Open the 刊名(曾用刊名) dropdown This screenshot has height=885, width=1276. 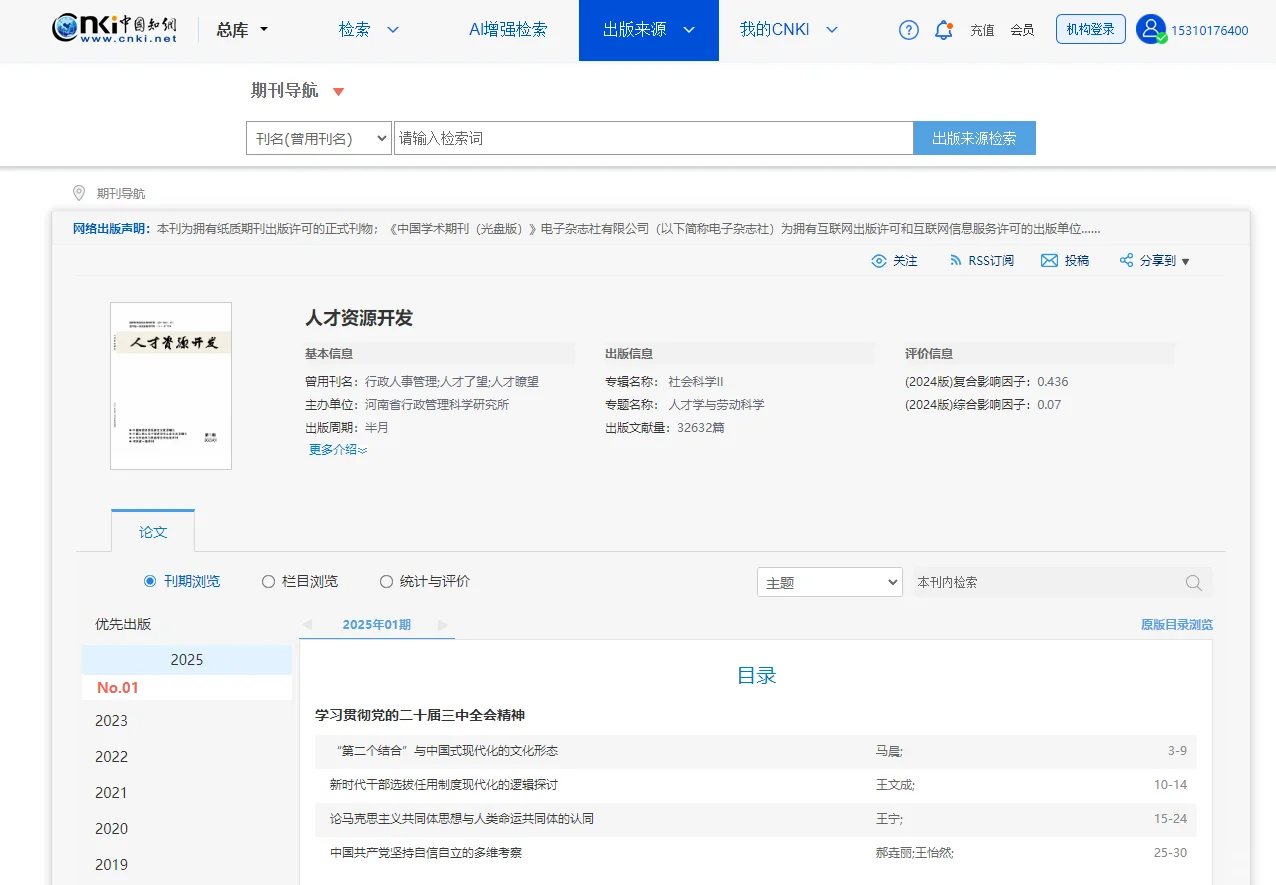318,137
